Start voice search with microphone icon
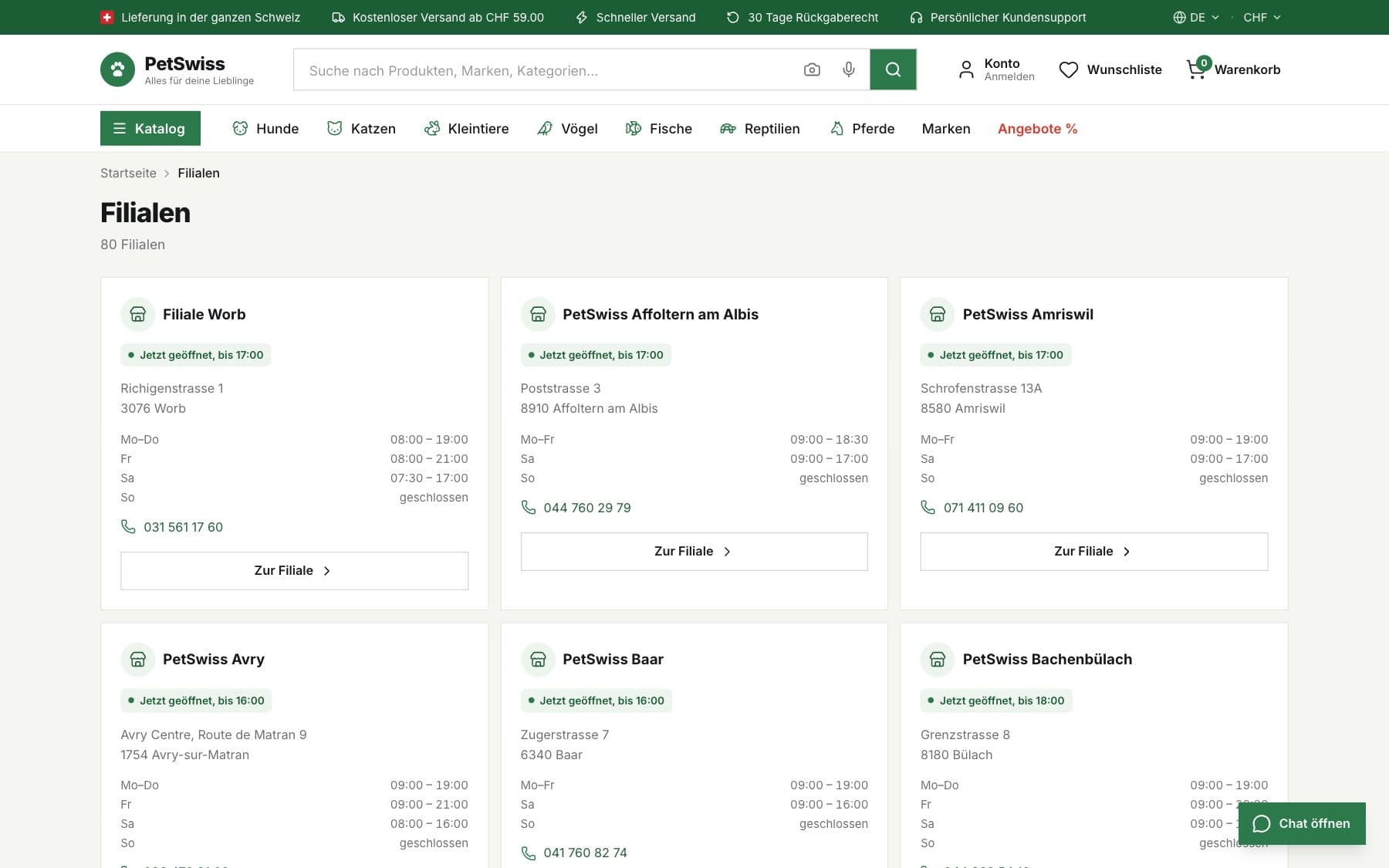 [x=848, y=70]
